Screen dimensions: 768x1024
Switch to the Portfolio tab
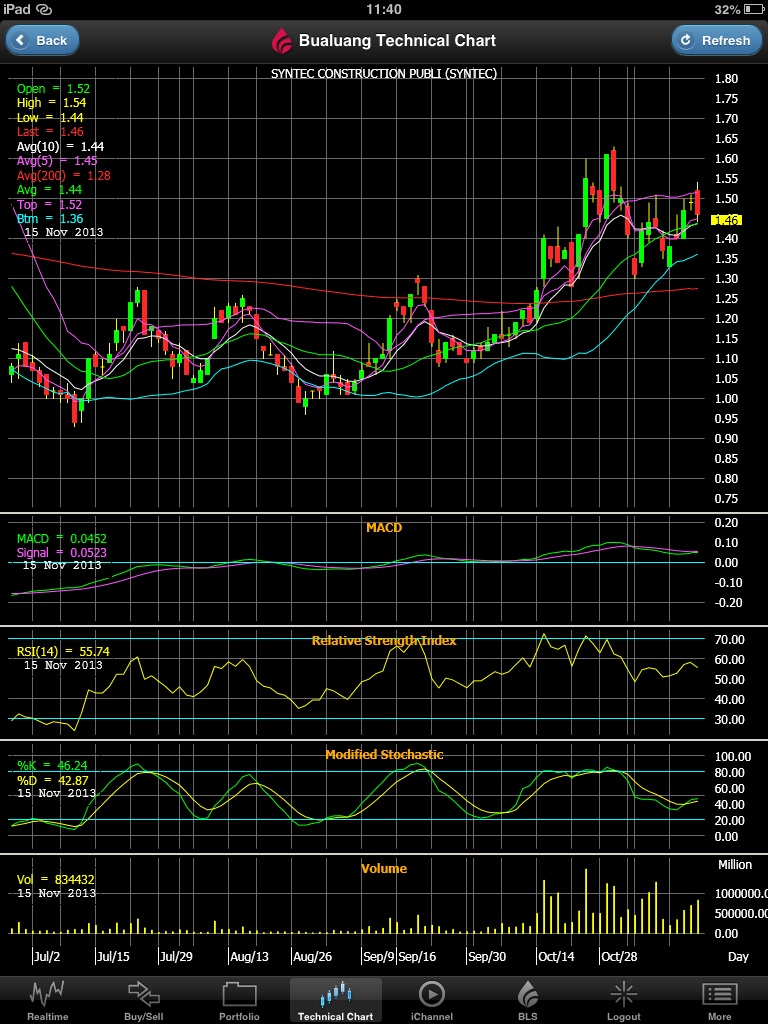pos(239,1000)
